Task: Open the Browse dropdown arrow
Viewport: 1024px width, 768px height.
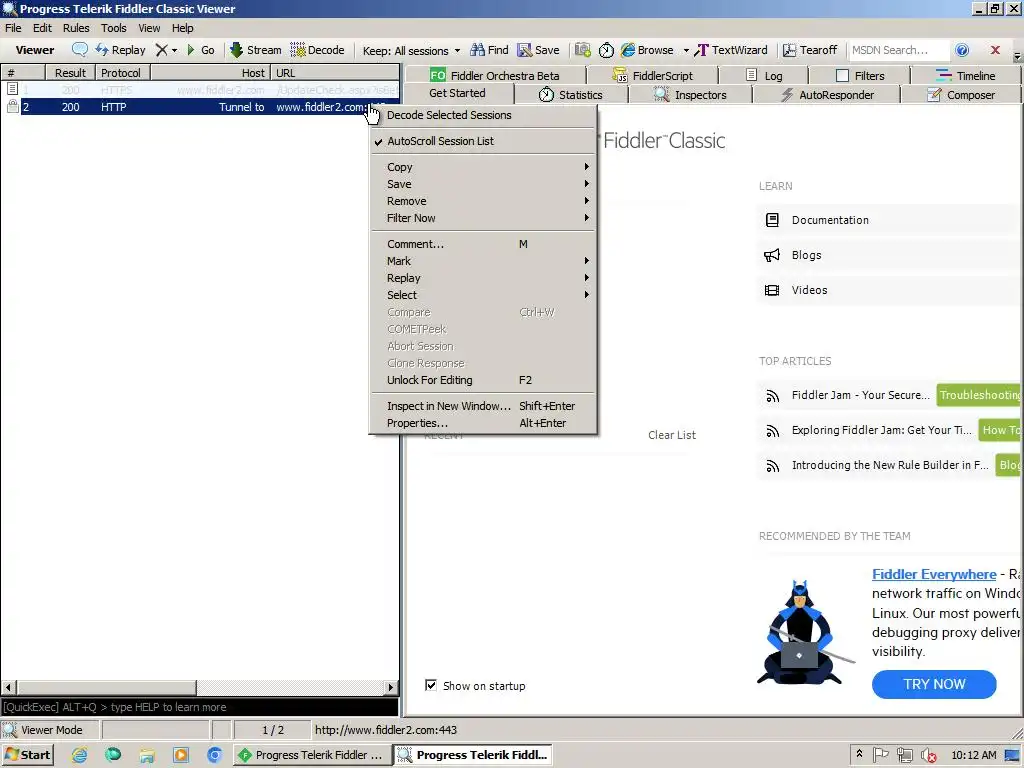Action: [x=686, y=50]
